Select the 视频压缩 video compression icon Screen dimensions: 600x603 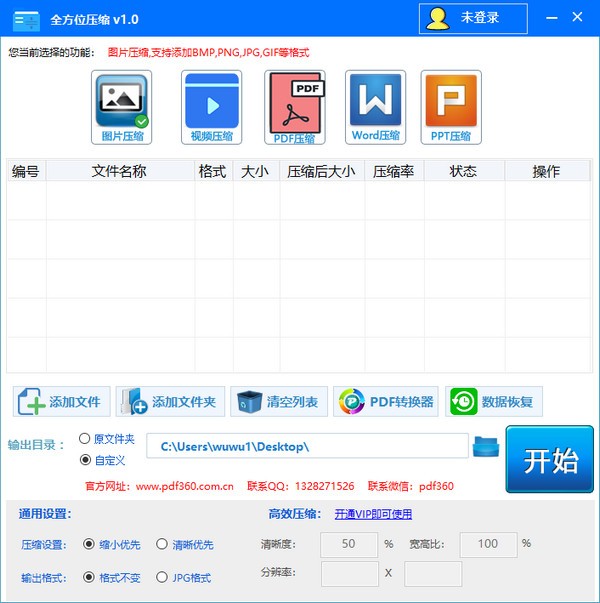point(212,107)
